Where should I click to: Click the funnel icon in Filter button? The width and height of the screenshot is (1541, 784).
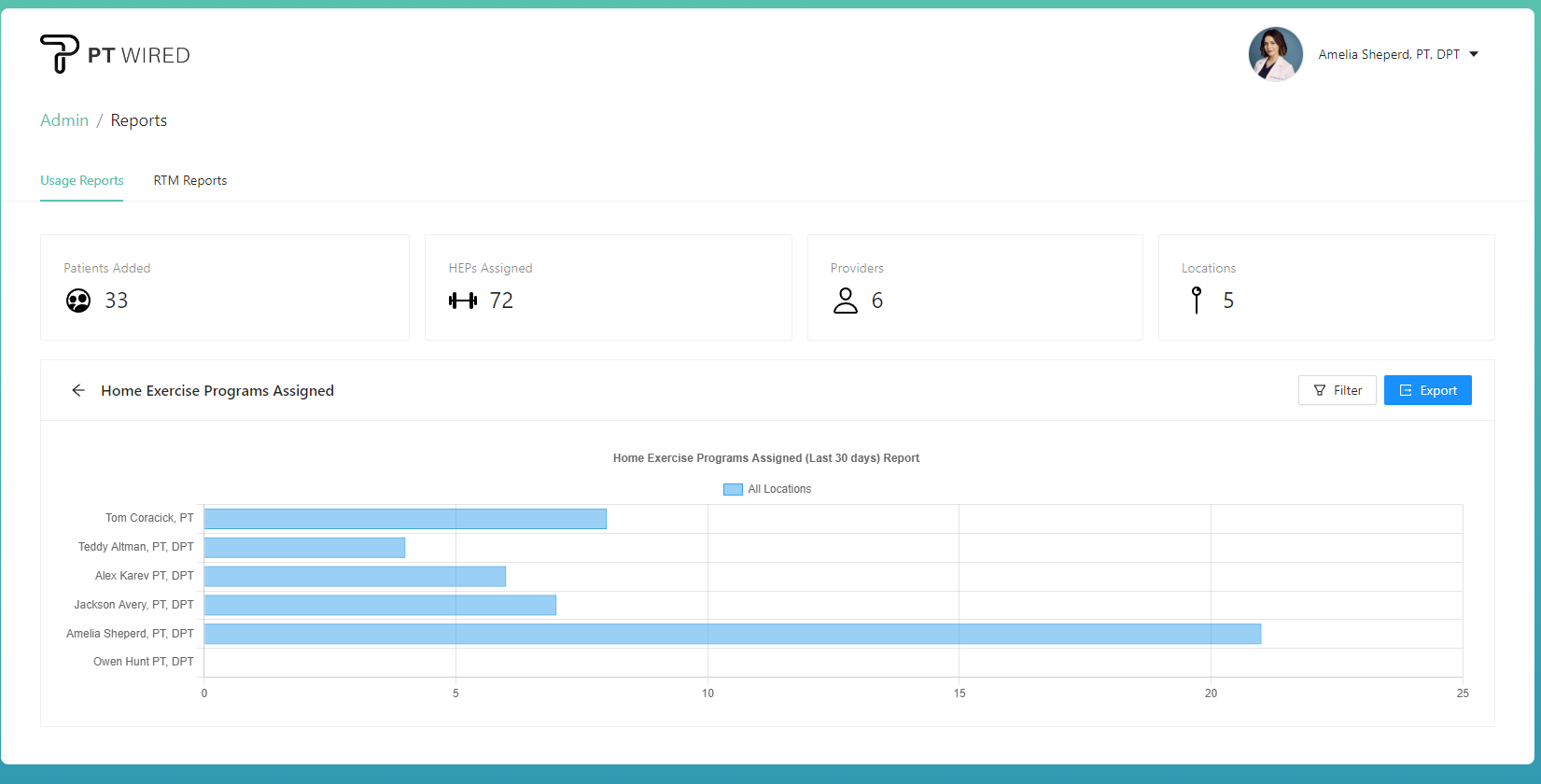[x=1320, y=390]
